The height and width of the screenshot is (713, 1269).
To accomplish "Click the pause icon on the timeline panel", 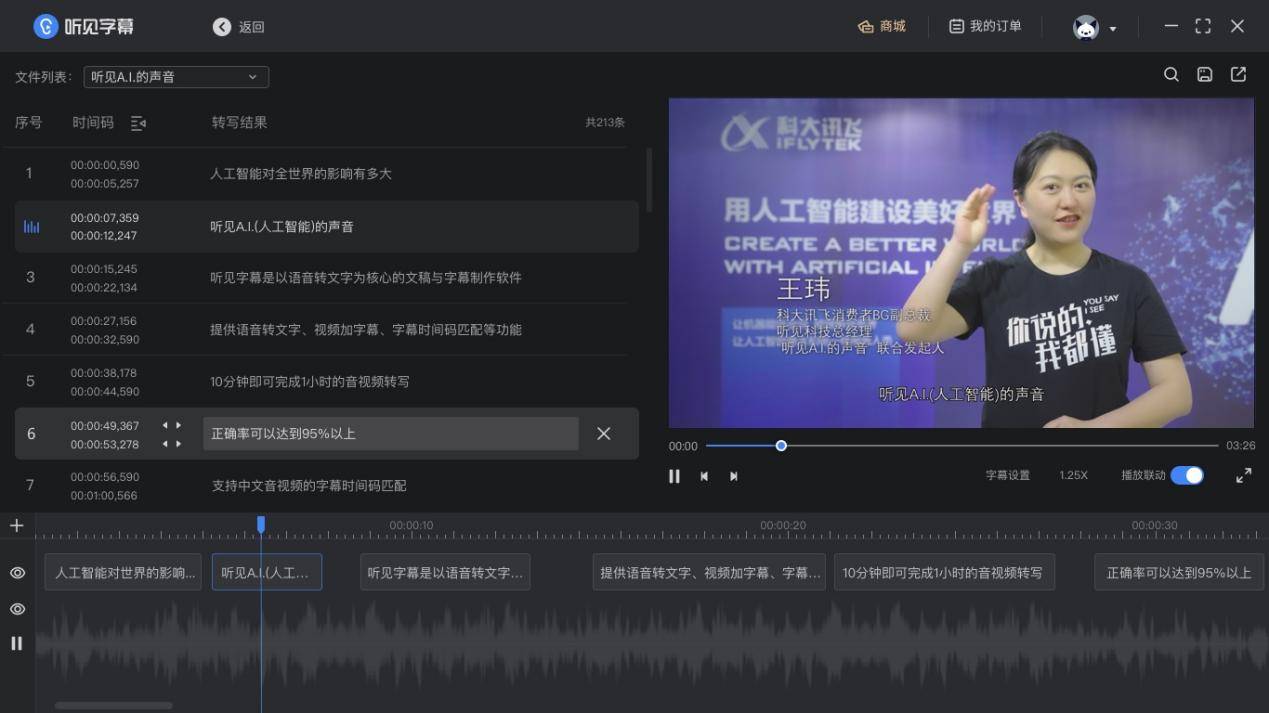I will coord(16,643).
